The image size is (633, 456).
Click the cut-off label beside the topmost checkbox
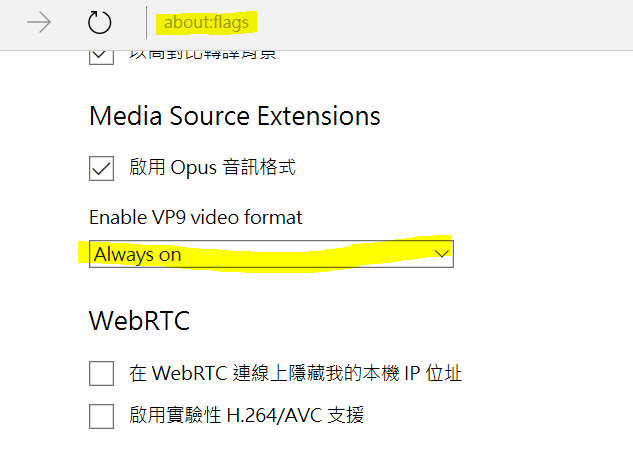(x=203, y=55)
